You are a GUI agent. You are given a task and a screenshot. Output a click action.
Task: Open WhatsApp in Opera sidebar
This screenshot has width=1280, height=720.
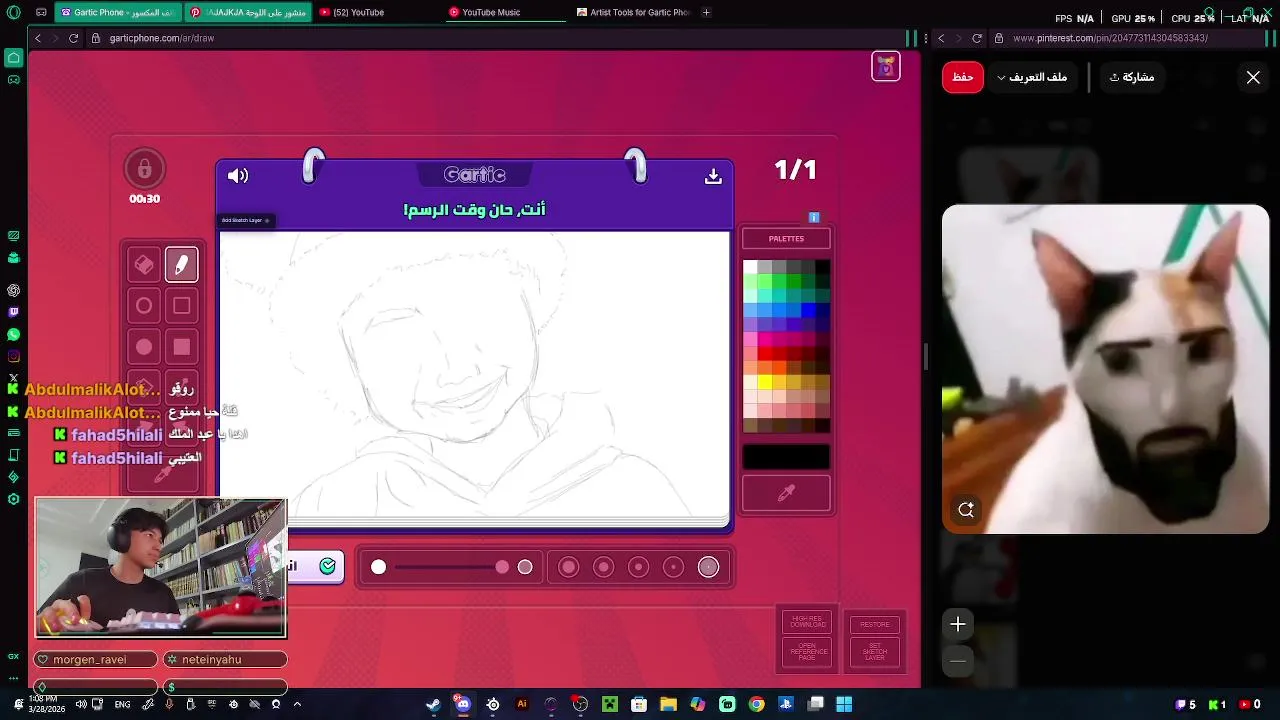click(x=13, y=335)
